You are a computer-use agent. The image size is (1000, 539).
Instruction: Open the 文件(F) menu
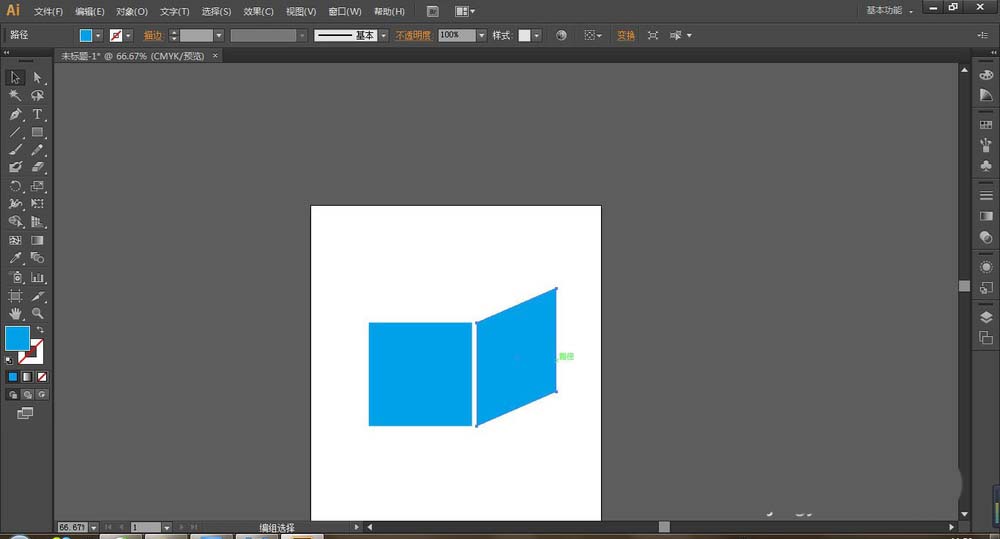(x=48, y=11)
